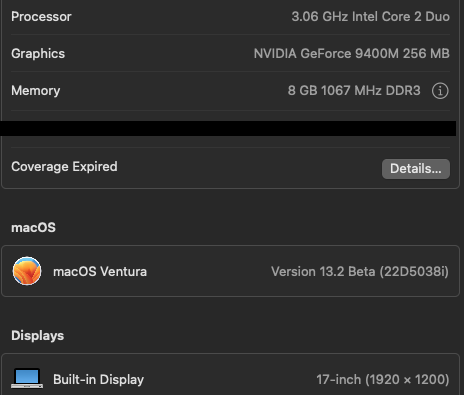This screenshot has height=395, width=464.
Task: Select the Processor row label
Action: (41, 17)
